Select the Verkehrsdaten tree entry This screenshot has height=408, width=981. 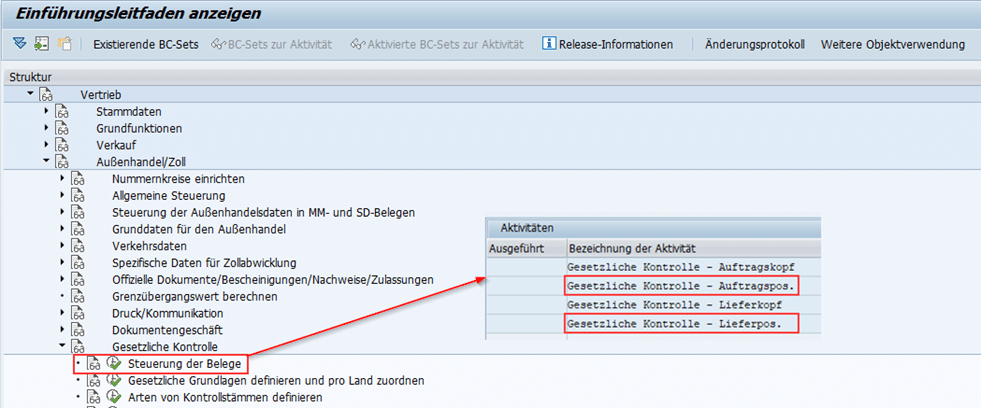[147, 245]
